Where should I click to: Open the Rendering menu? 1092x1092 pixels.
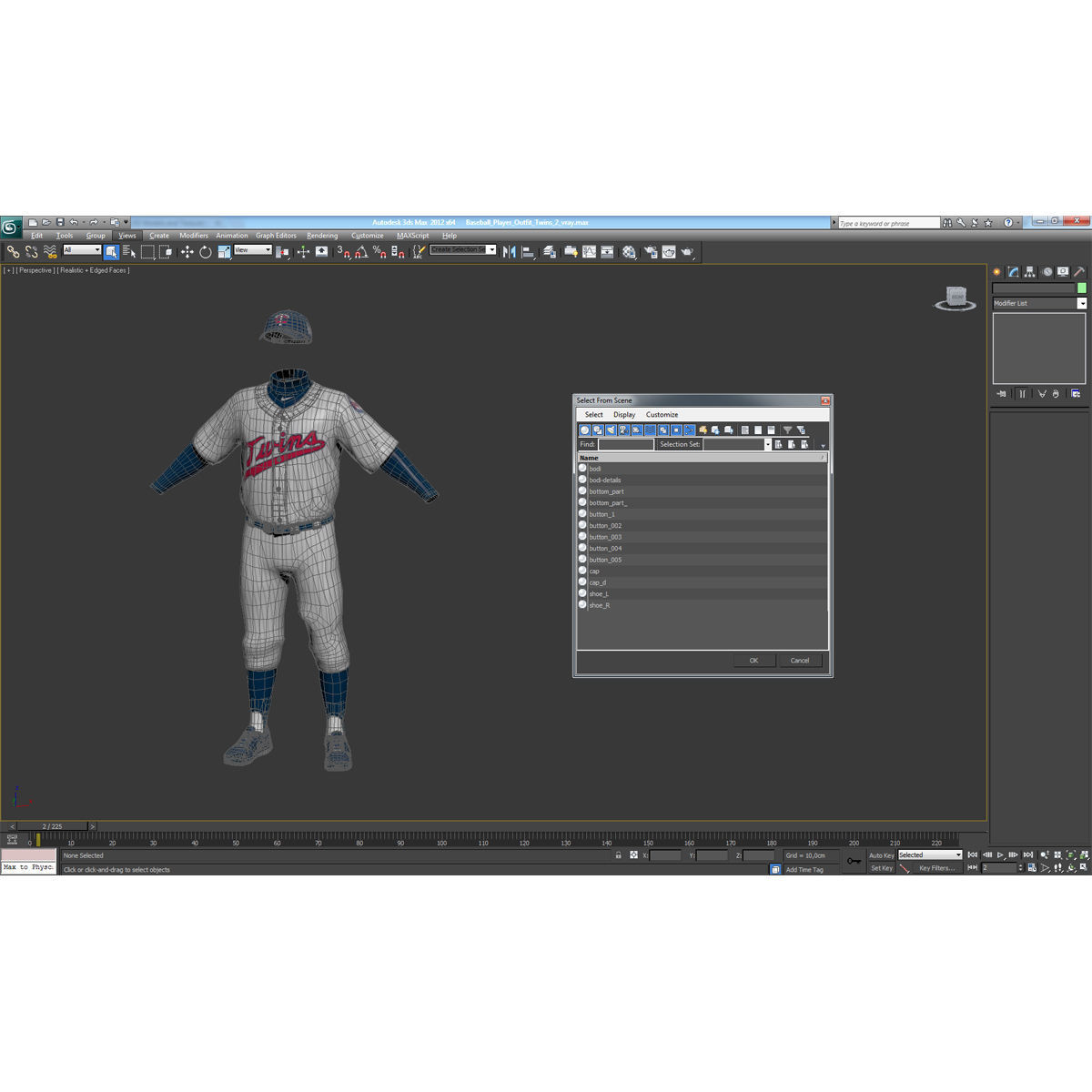click(322, 236)
